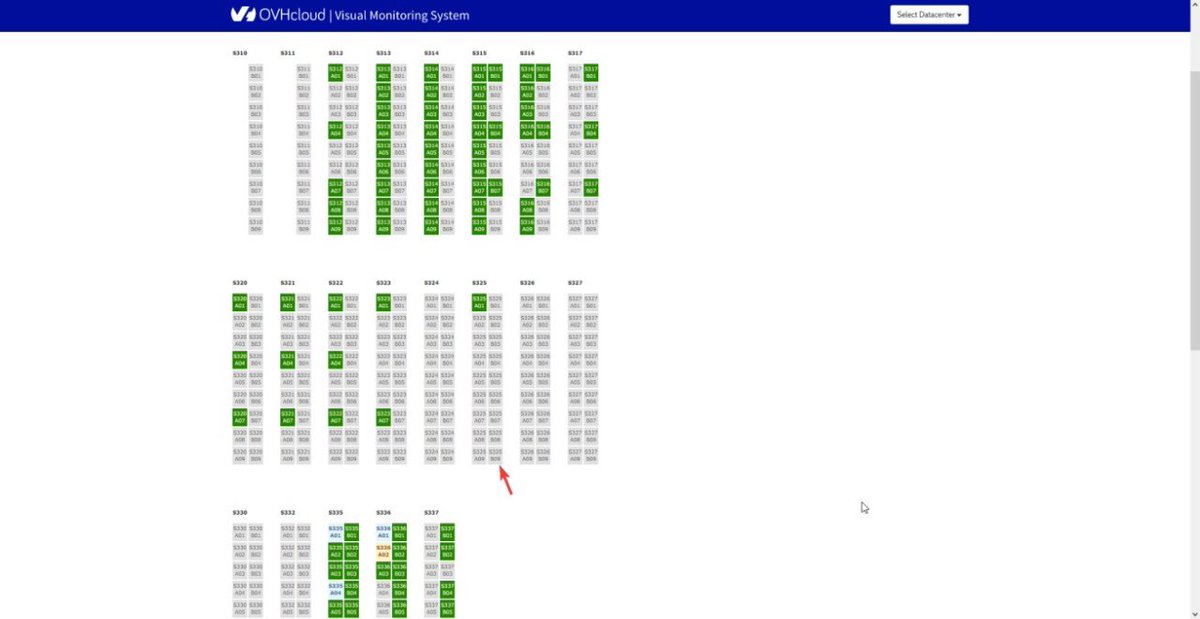Screen dimensions: 1200x619
Task: Select green rack tile S320 A01
Action: point(239,302)
